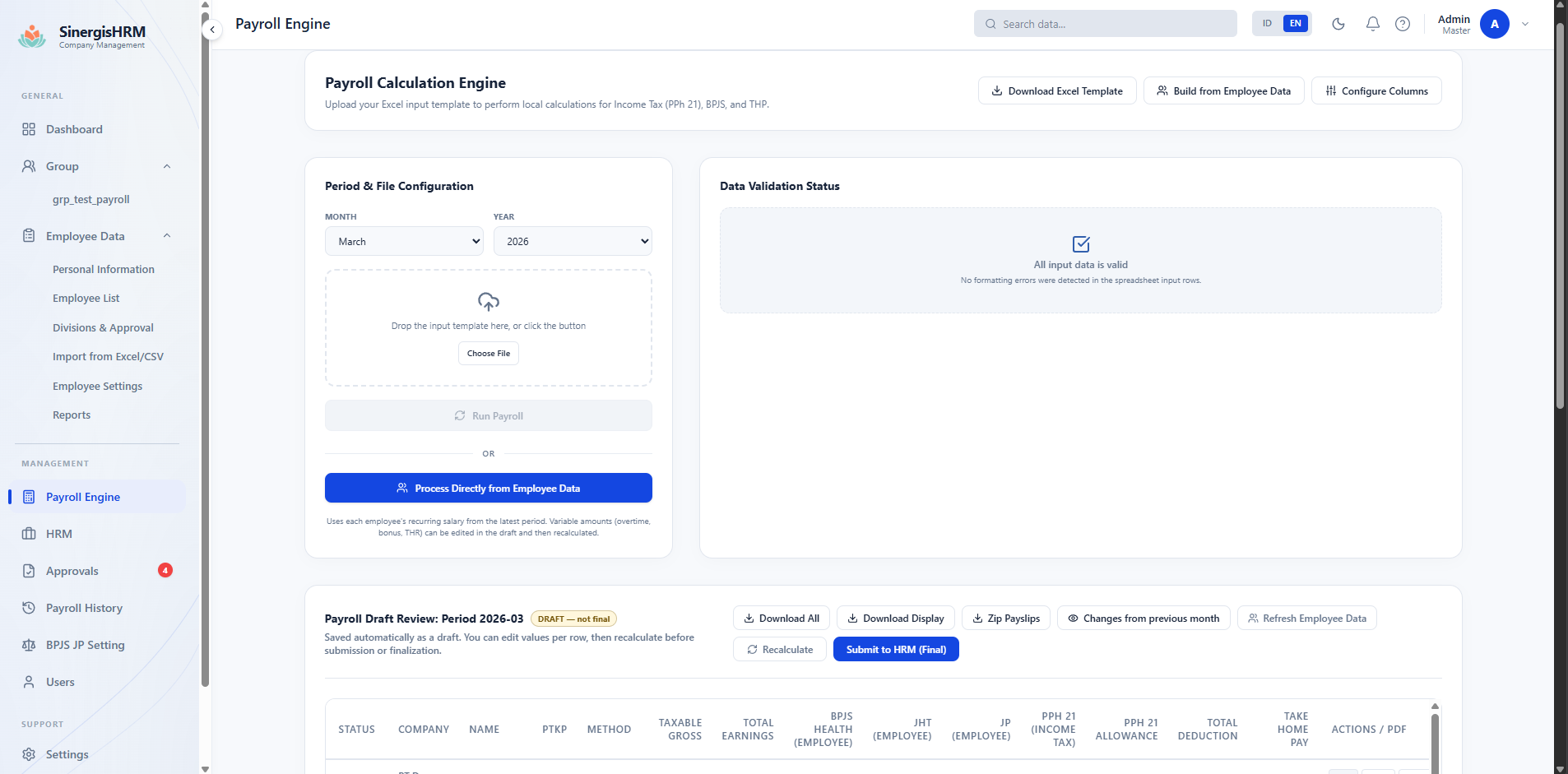Focus the Search data field
The image size is (1568, 774).
1106,24
